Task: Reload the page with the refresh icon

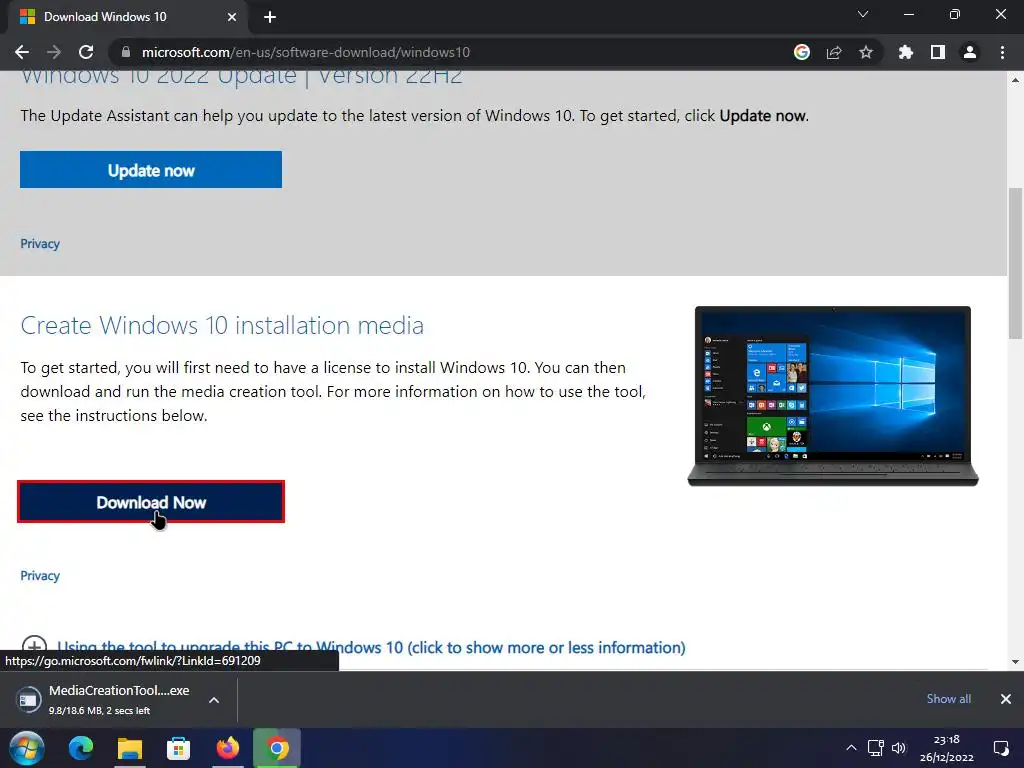Action: [x=86, y=52]
